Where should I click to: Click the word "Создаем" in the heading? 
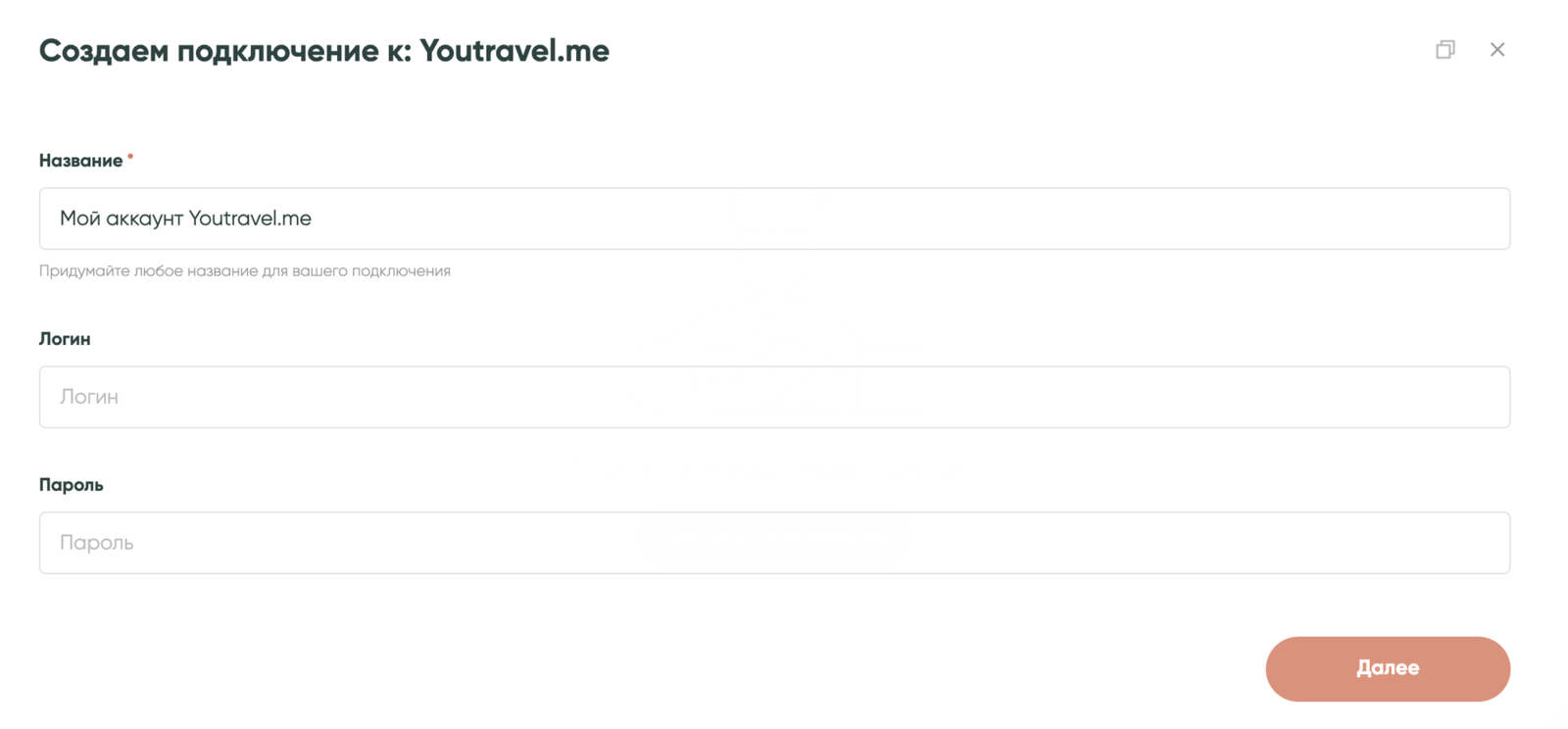coord(103,51)
